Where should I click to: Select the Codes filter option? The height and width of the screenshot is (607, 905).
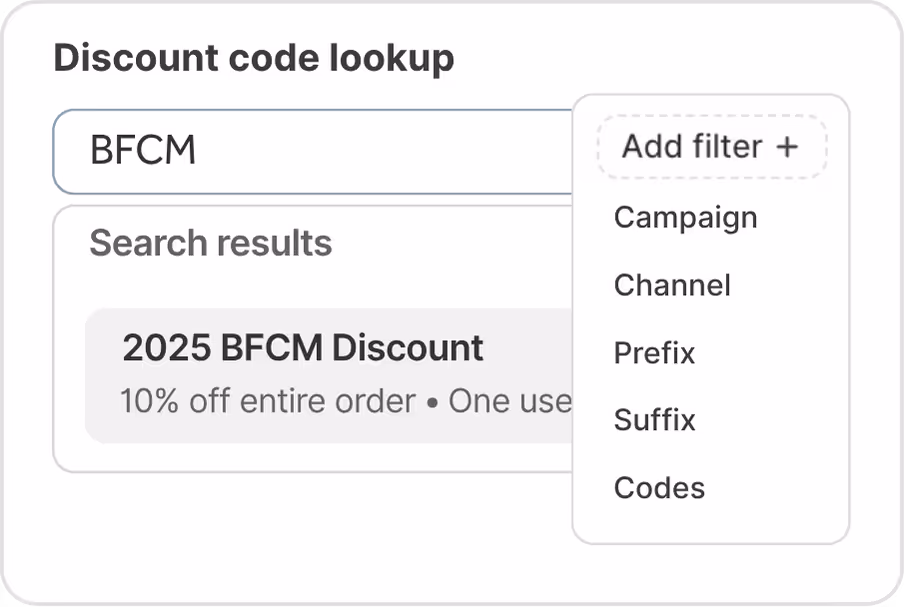coord(658,488)
